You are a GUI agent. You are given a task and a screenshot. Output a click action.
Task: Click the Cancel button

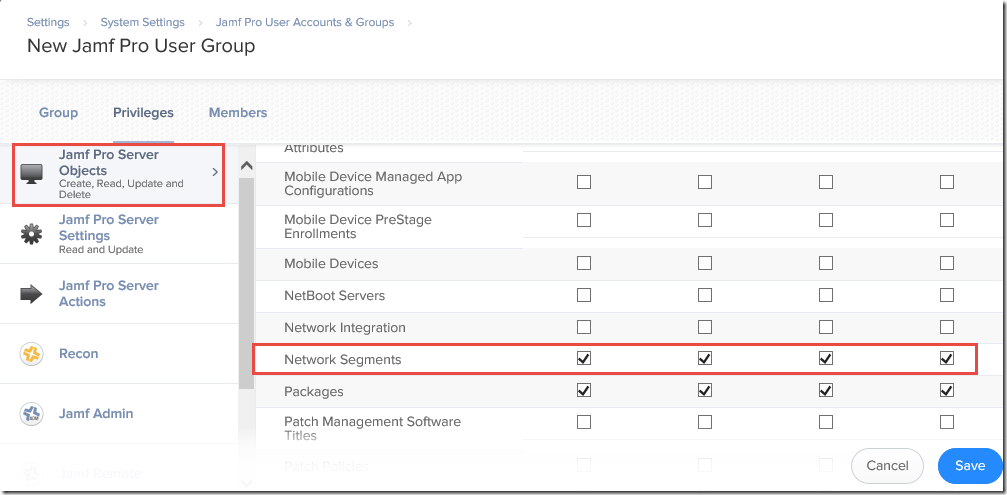point(887,465)
